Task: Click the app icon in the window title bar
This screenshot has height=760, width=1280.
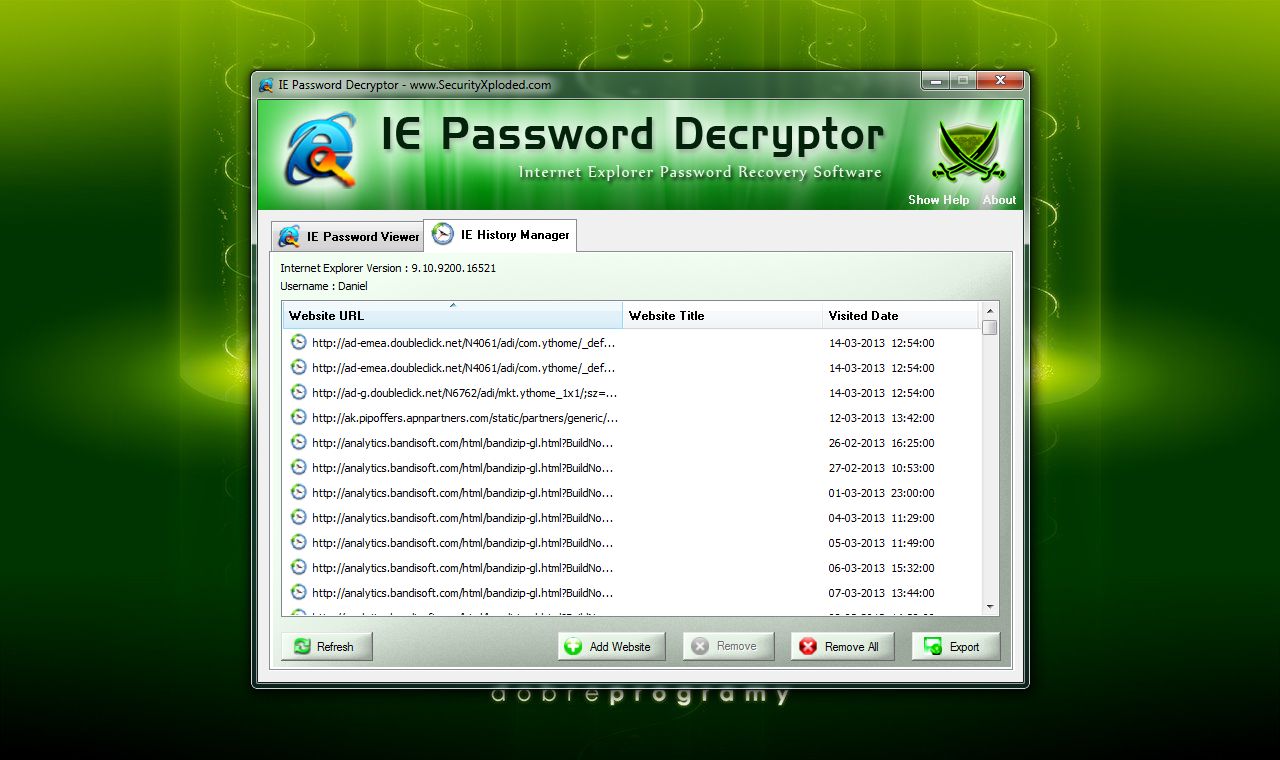Action: pyautogui.click(x=266, y=85)
